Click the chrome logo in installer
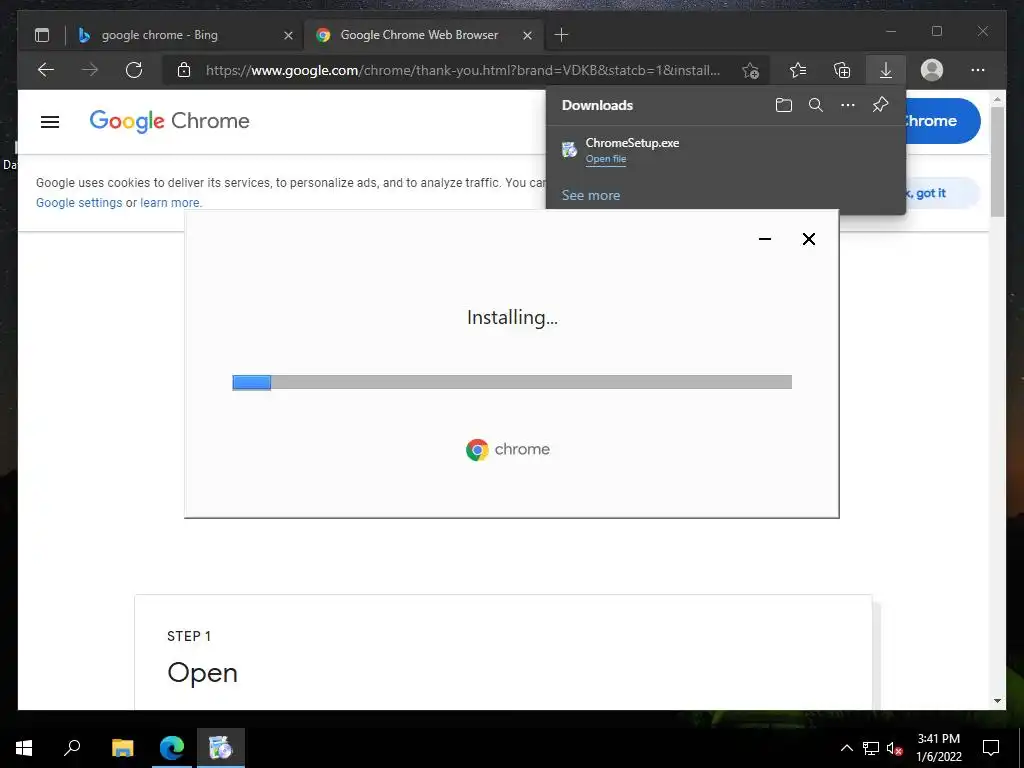Image resolution: width=1024 pixels, height=768 pixels. (508, 449)
